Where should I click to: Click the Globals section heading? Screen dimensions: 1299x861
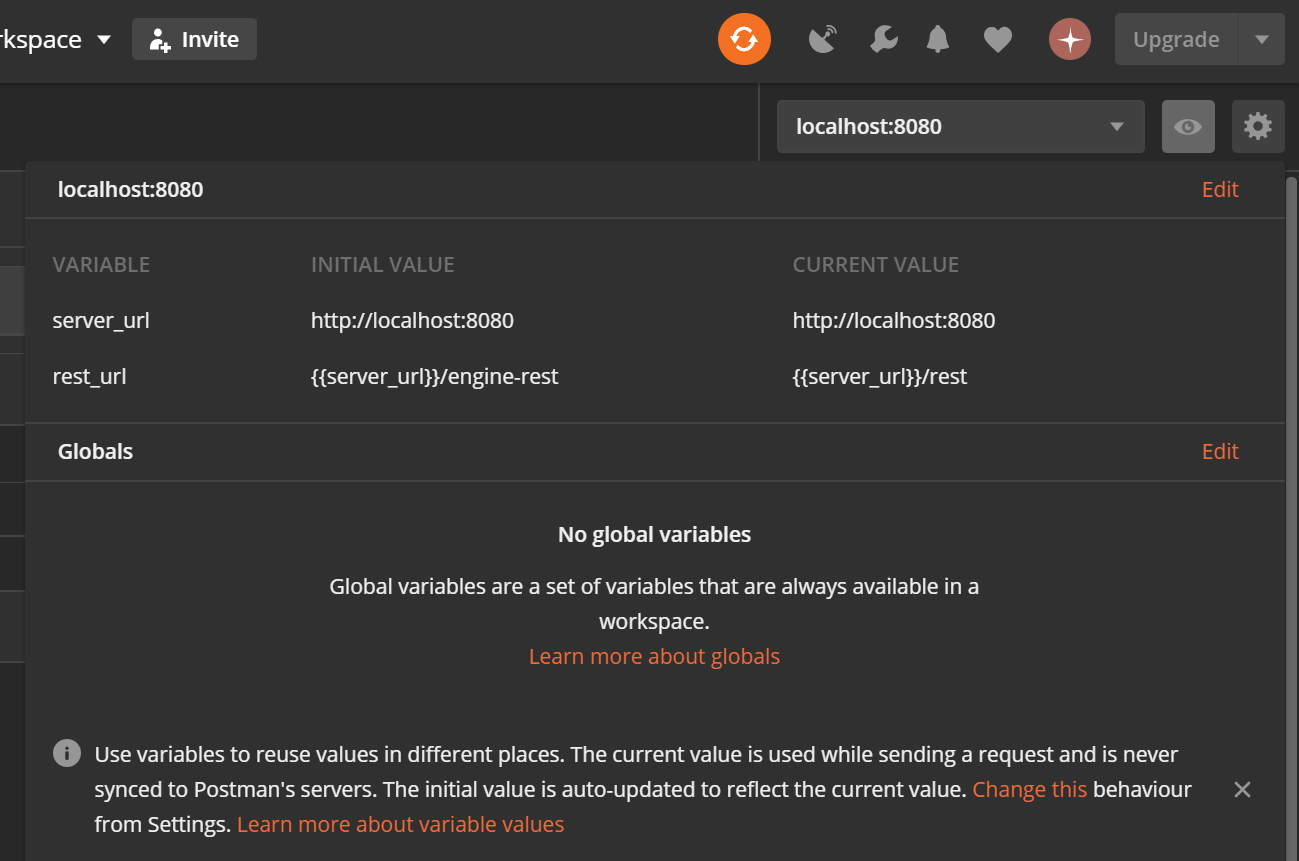tap(95, 451)
